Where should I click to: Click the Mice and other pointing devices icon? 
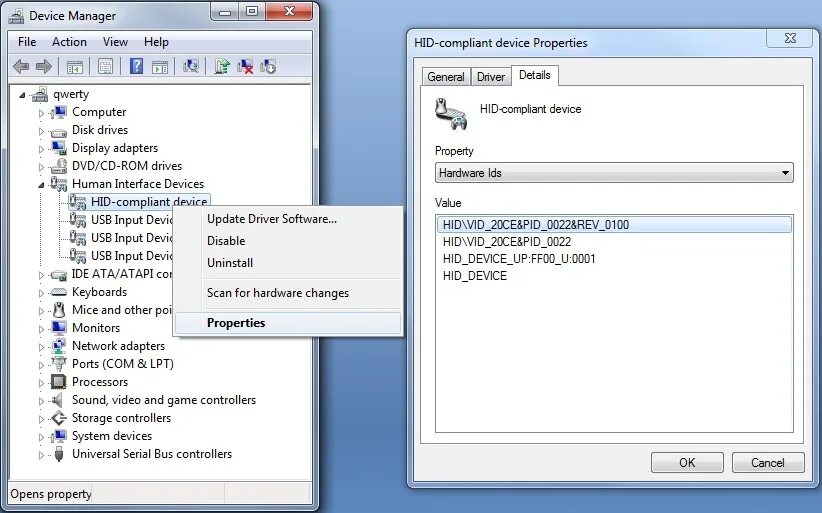point(59,310)
